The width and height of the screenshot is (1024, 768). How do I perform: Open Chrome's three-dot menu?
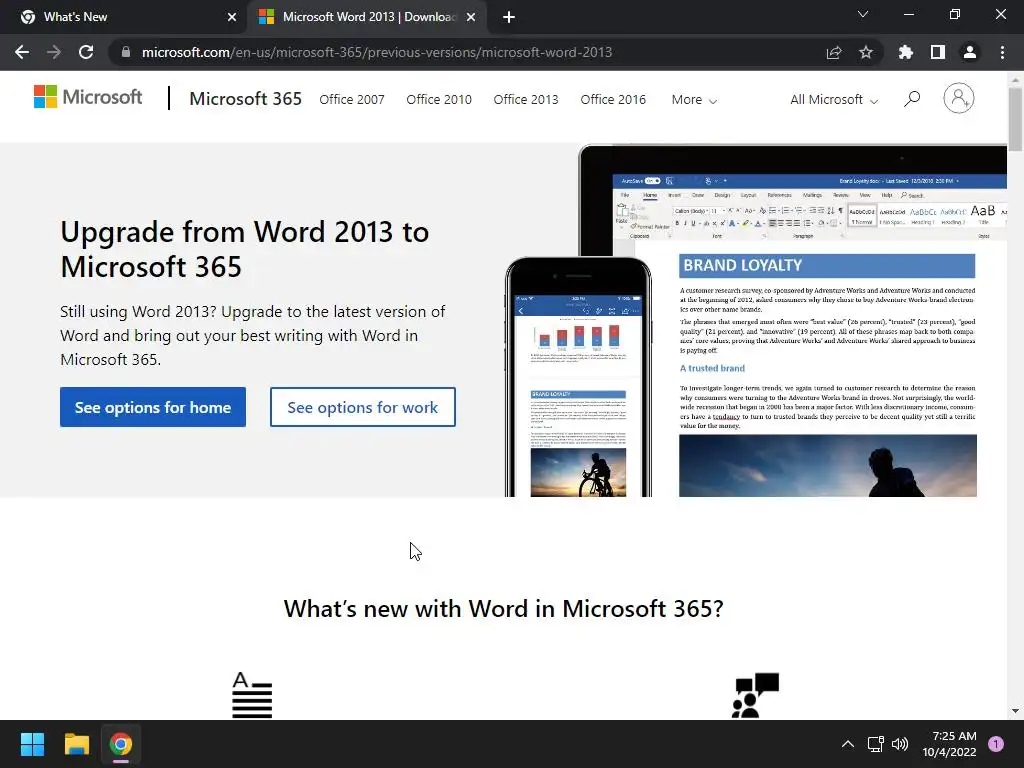[x=1002, y=52]
